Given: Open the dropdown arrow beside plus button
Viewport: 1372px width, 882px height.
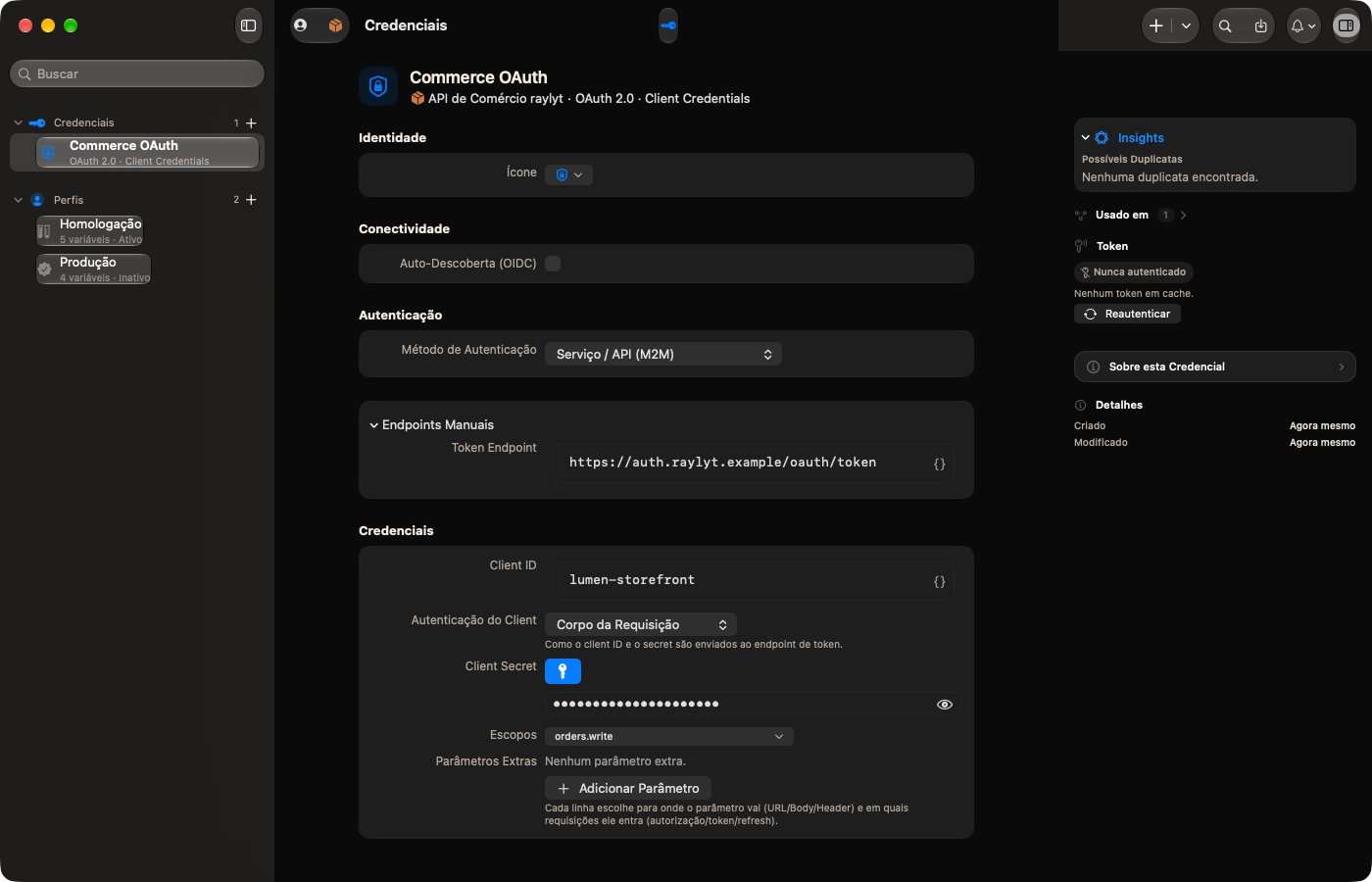Looking at the screenshot, I should [x=1186, y=26].
